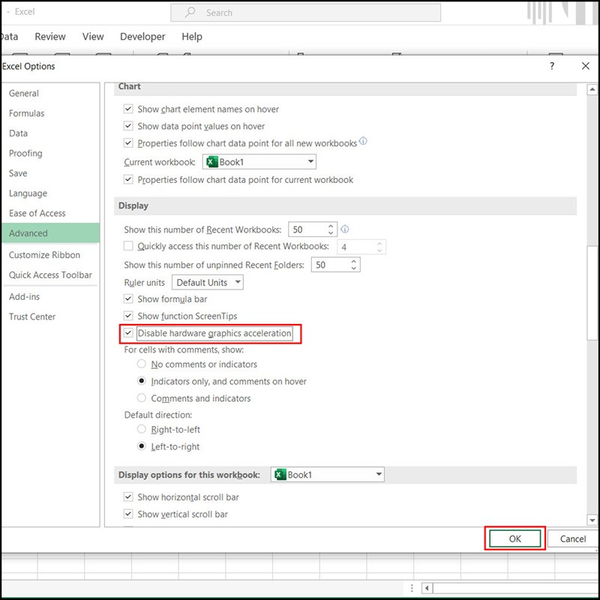Viewport: 600px width, 600px height.
Task: Check Disable hardware graphics acceleration
Action: (x=128, y=333)
